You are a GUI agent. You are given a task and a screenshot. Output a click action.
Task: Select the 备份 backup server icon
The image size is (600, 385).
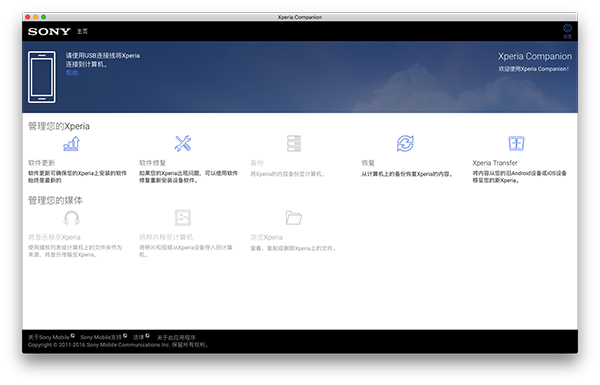click(x=294, y=144)
